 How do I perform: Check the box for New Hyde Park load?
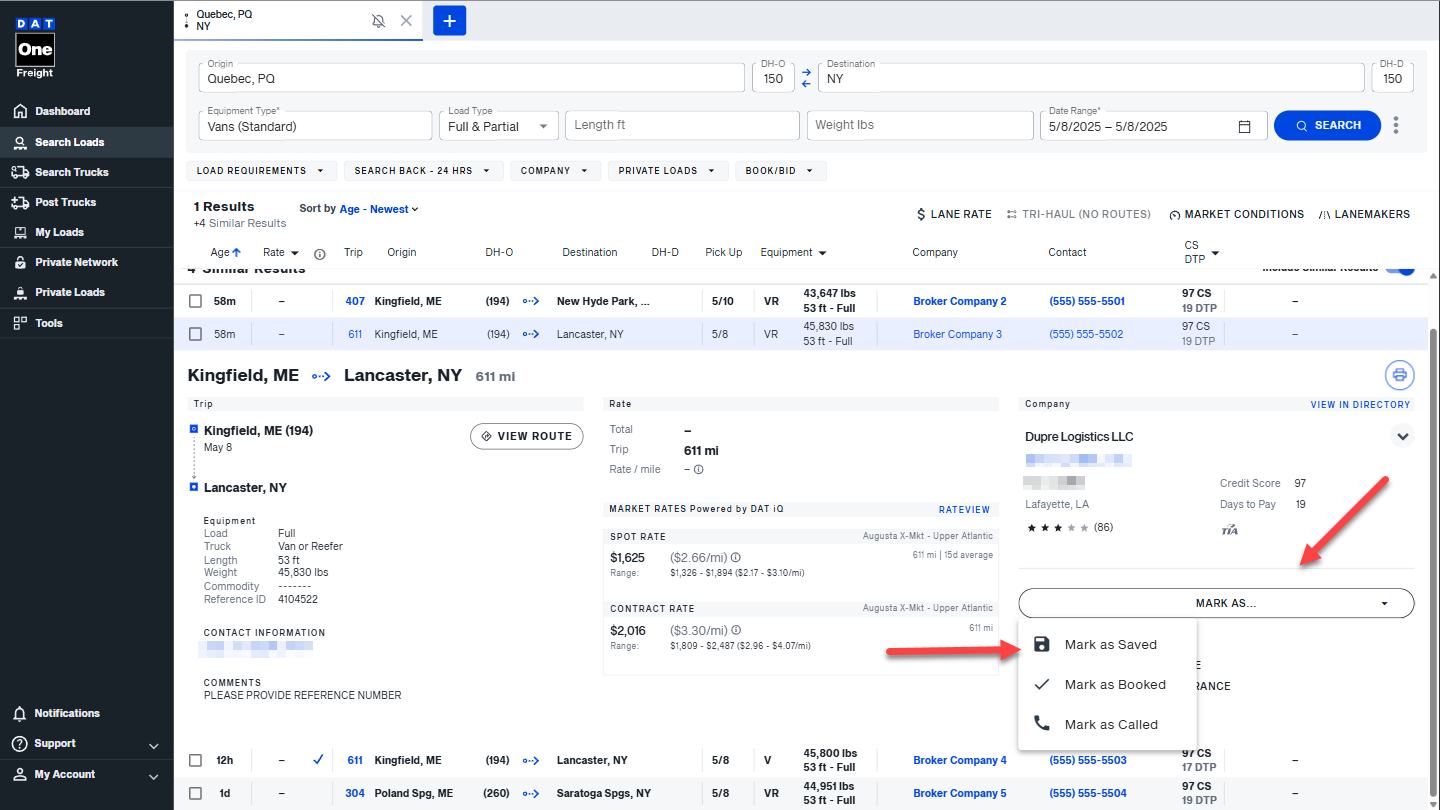pos(196,301)
